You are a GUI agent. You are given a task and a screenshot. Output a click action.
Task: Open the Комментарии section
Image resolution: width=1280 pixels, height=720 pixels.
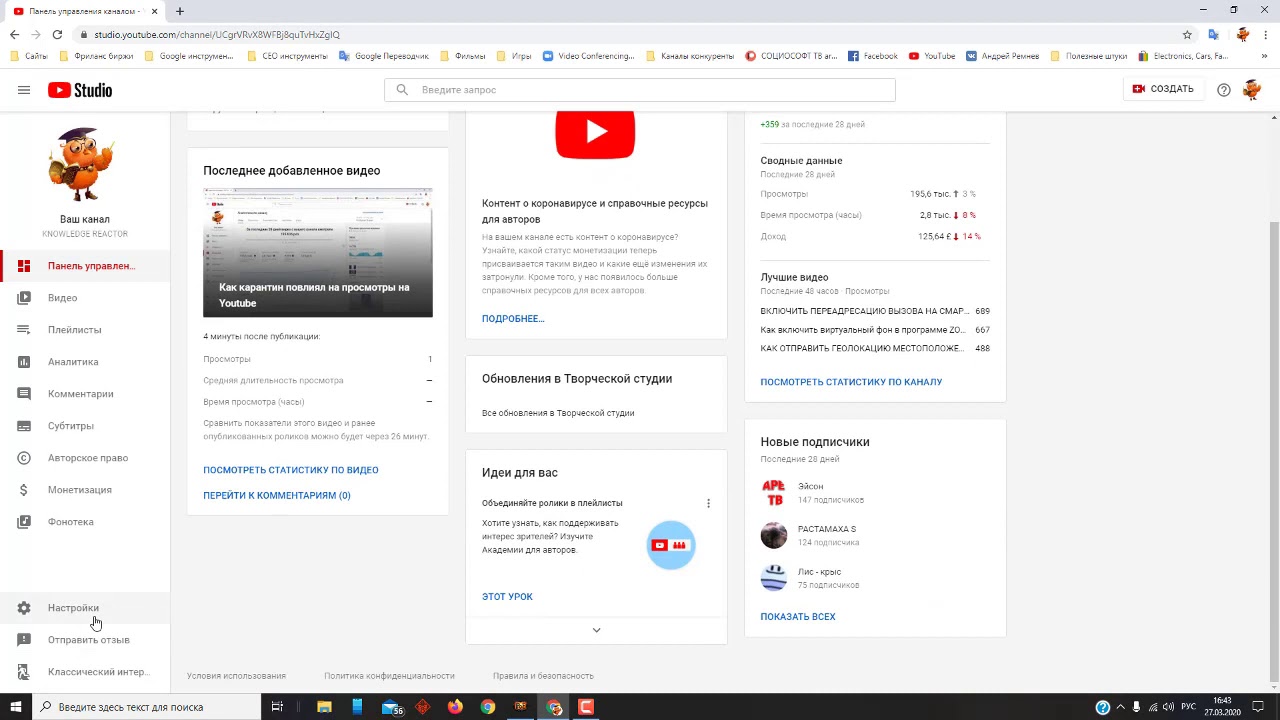pyautogui.click(x=85, y=394)
